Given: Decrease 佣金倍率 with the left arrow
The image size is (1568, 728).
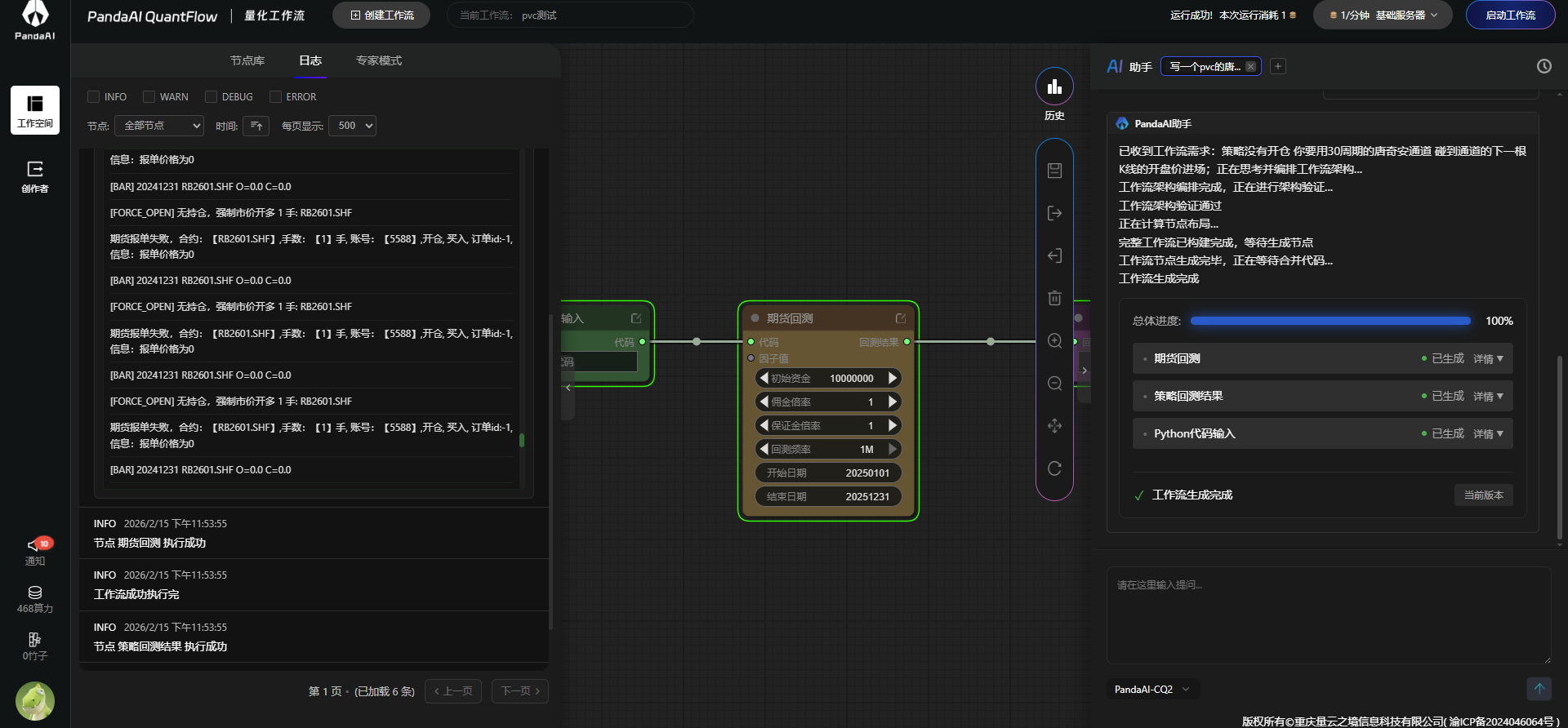Looking at the screenshot, I should (x=764, y=402).
